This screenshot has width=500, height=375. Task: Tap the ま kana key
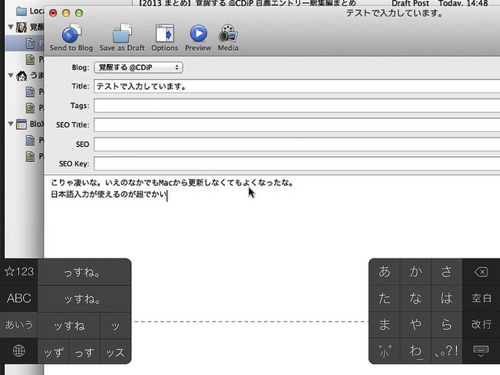[384, 324]
